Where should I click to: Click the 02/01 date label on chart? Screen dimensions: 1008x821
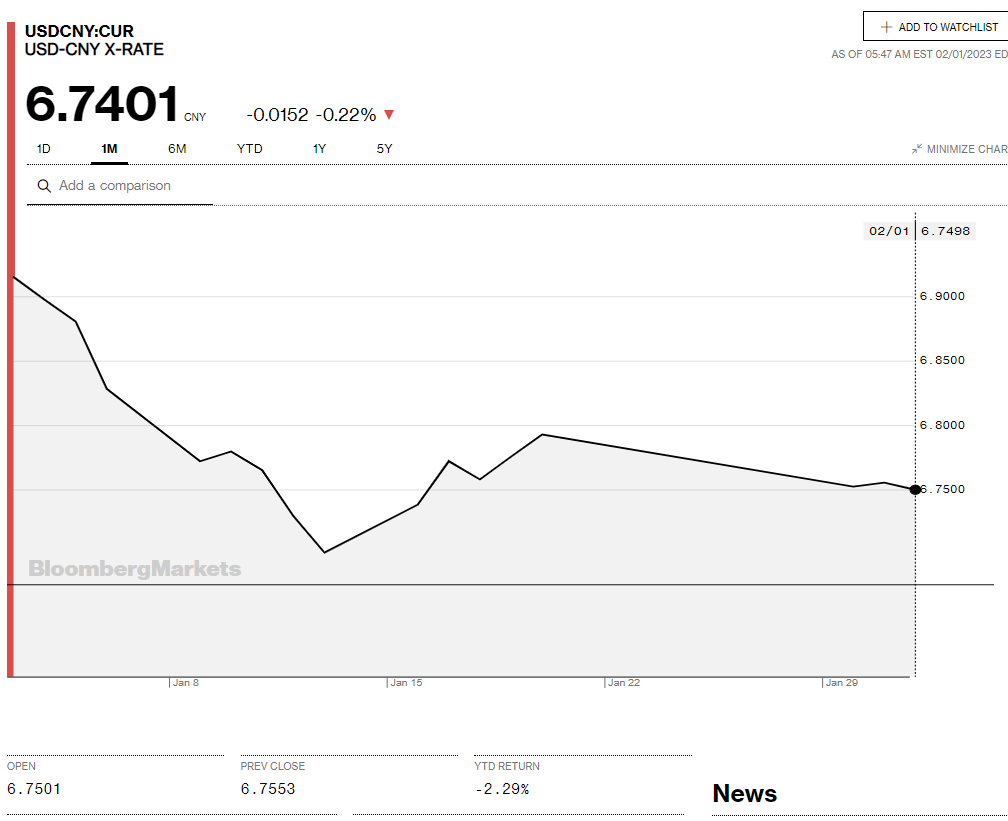coord(888,231)
